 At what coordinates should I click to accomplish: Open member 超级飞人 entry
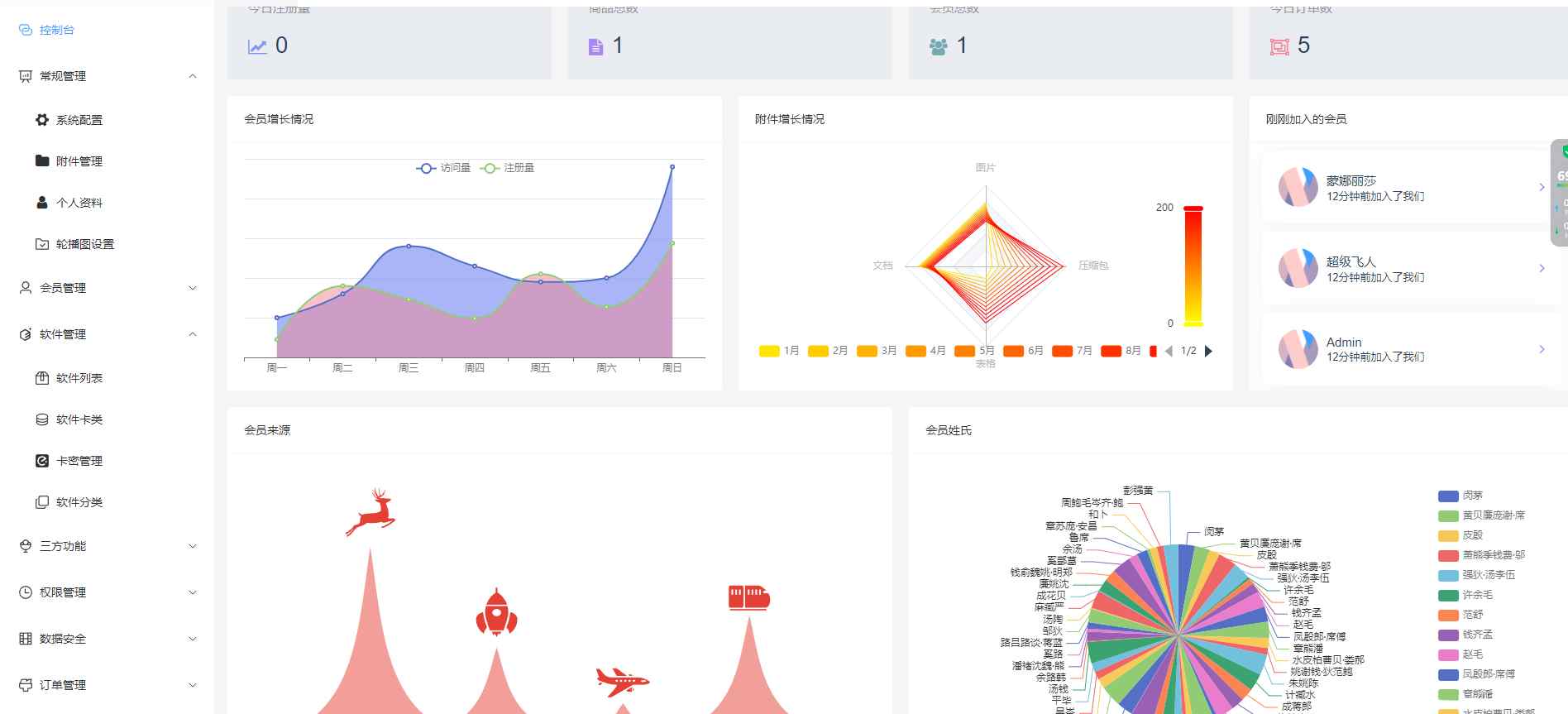tap(1406, 269)
